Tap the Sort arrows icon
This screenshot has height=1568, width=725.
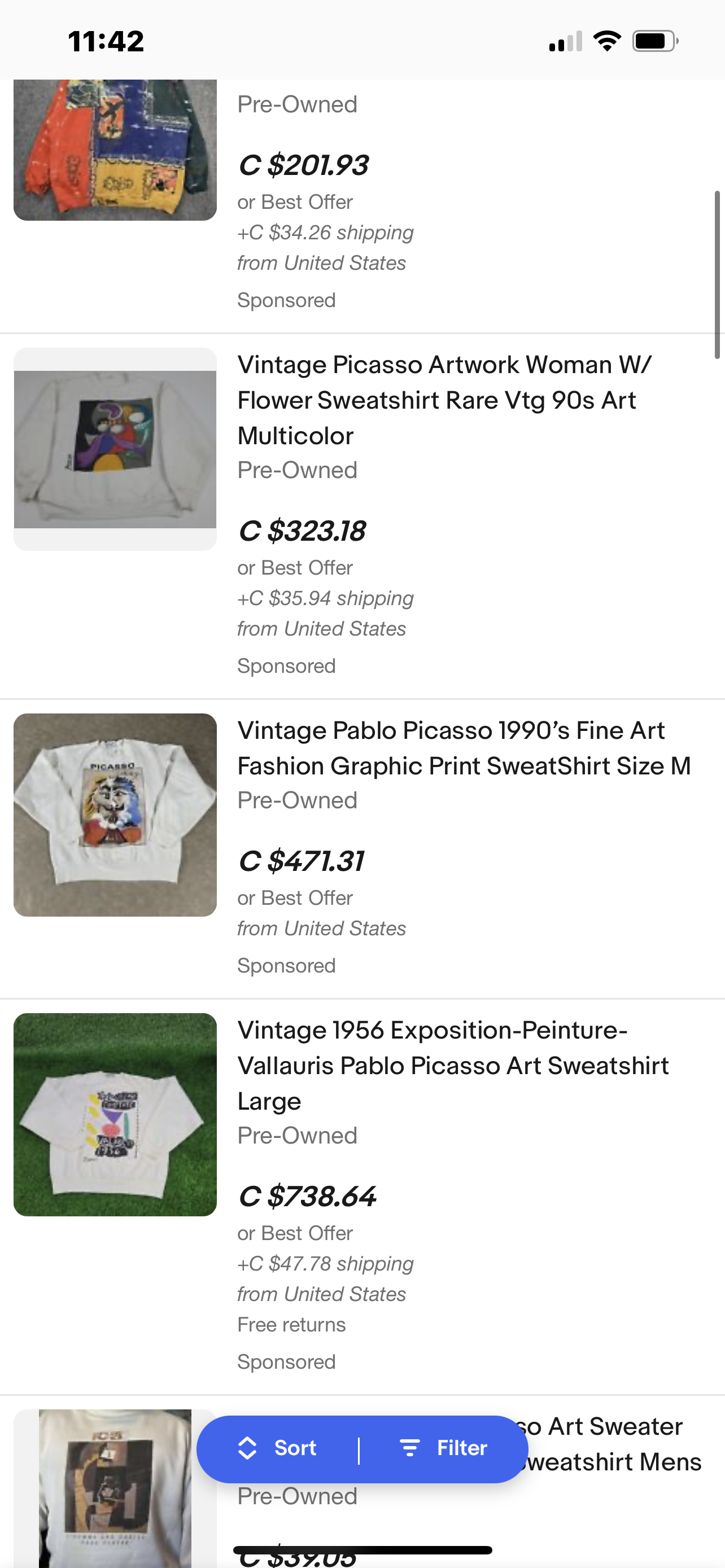point(247,1448)
